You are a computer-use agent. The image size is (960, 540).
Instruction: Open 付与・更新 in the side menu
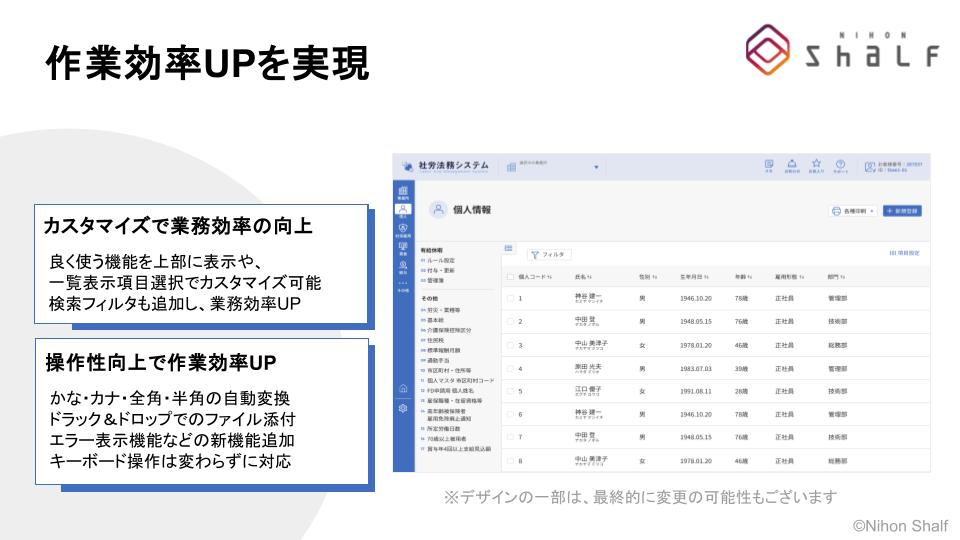pyautogui.click(x=441, y=270)
